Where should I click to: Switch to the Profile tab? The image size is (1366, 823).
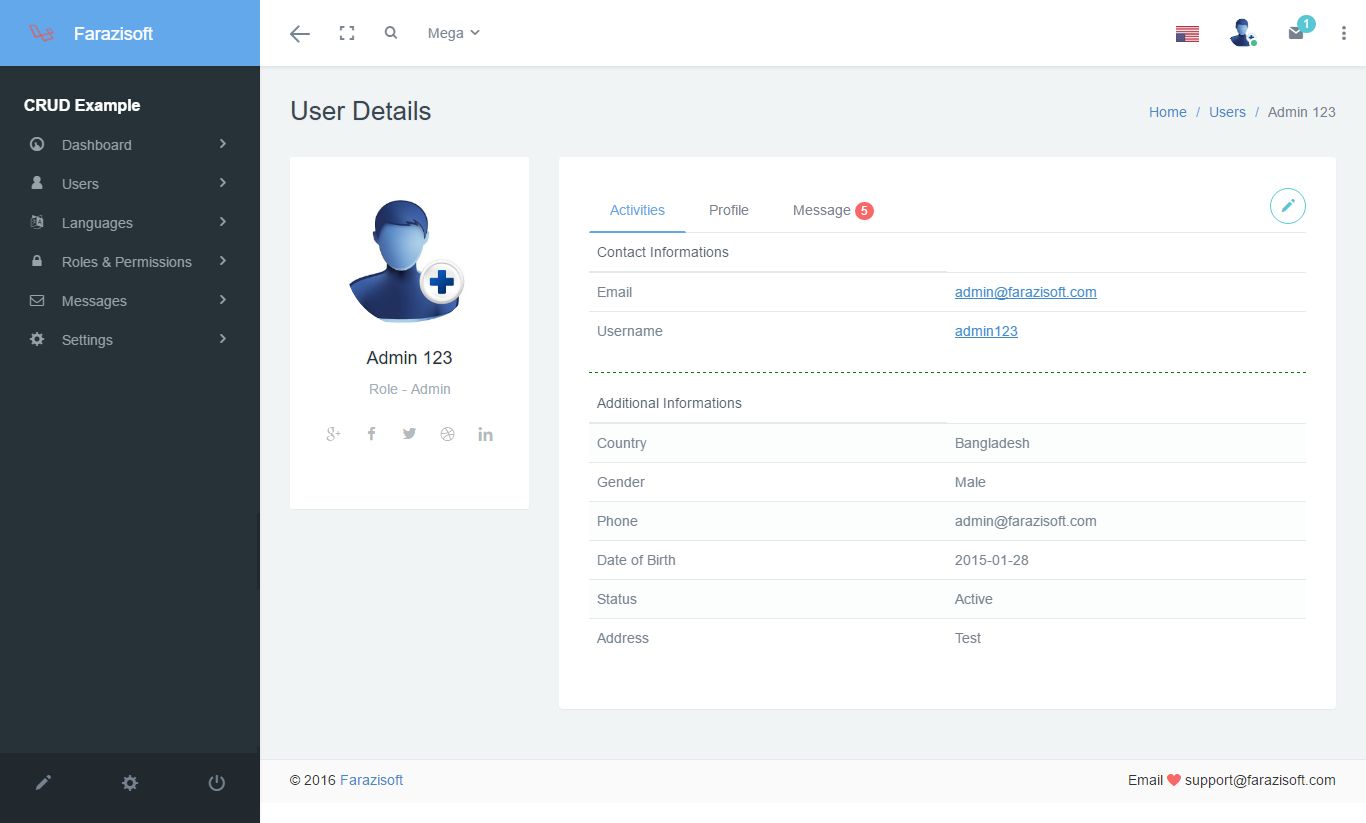click(x=729, y=210)
